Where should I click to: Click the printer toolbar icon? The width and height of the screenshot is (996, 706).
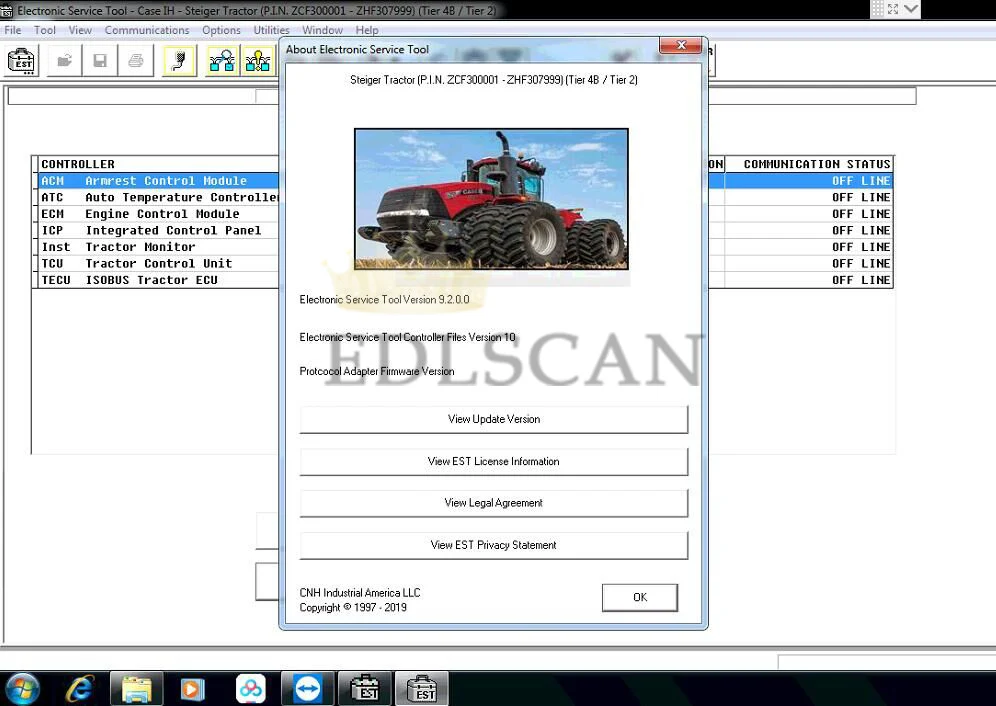[x=135, y=61]
